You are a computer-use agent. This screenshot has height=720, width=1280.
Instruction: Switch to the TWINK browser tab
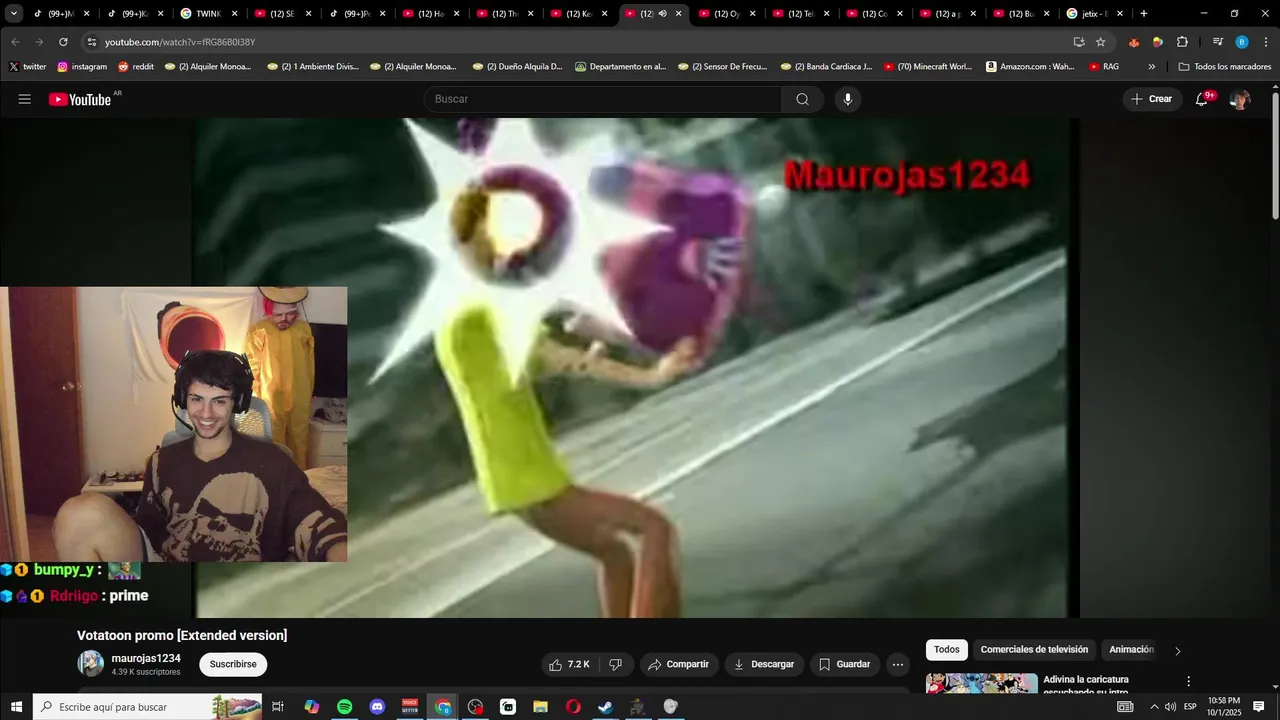(207, 14)
